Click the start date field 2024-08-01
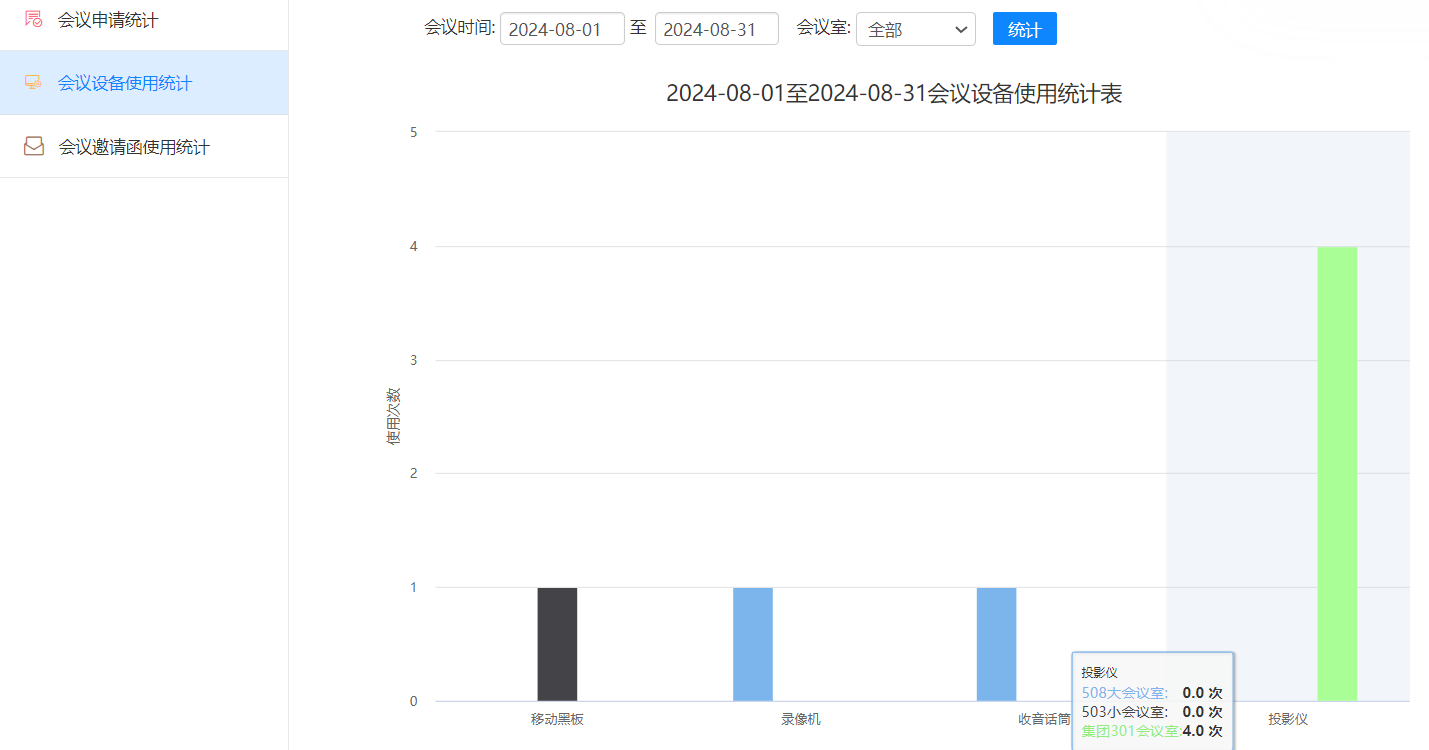The image size is (1429, 750). click(x=562, y=30)
